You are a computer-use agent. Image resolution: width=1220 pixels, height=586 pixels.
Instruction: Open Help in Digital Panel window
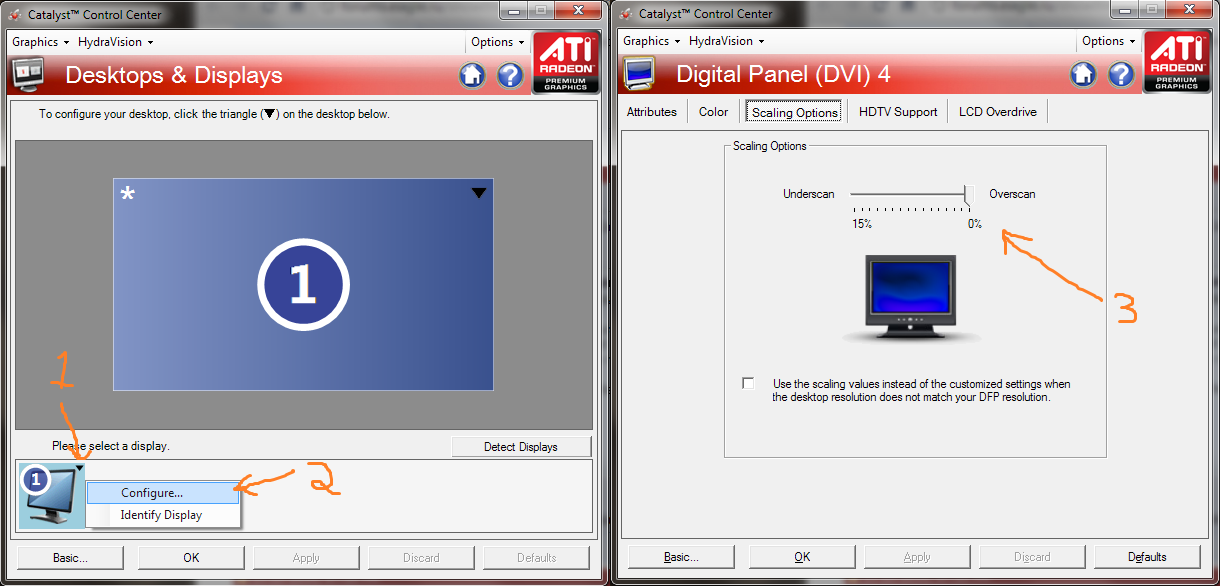click(x=1121, y=75)
